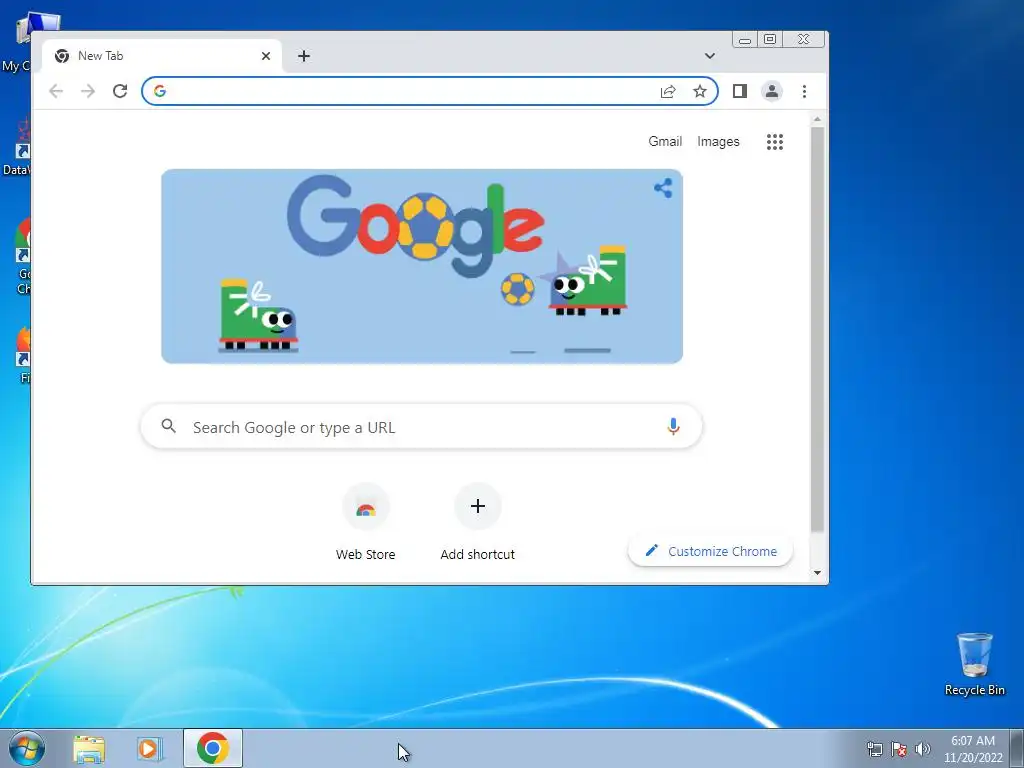The width and height of the screenshot is (1024, 768).
Task: Click the page scroll-down arrow
Action: [817, 573]
